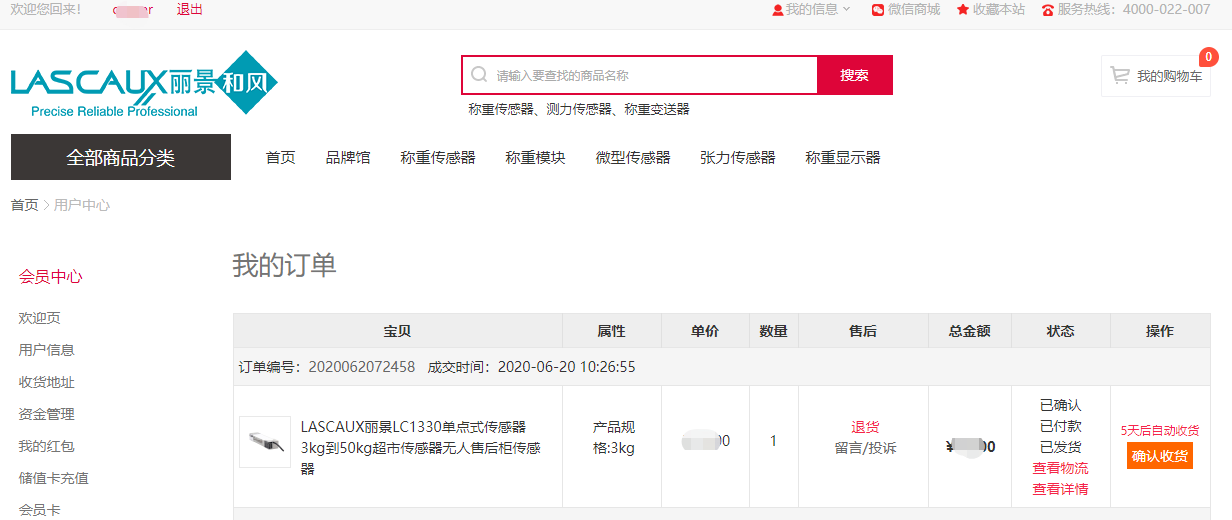Image resolution: width=1232 pixels, height=520 pixels.
Task: Click the 状态 column header
Action: [x=1060, y=331]
